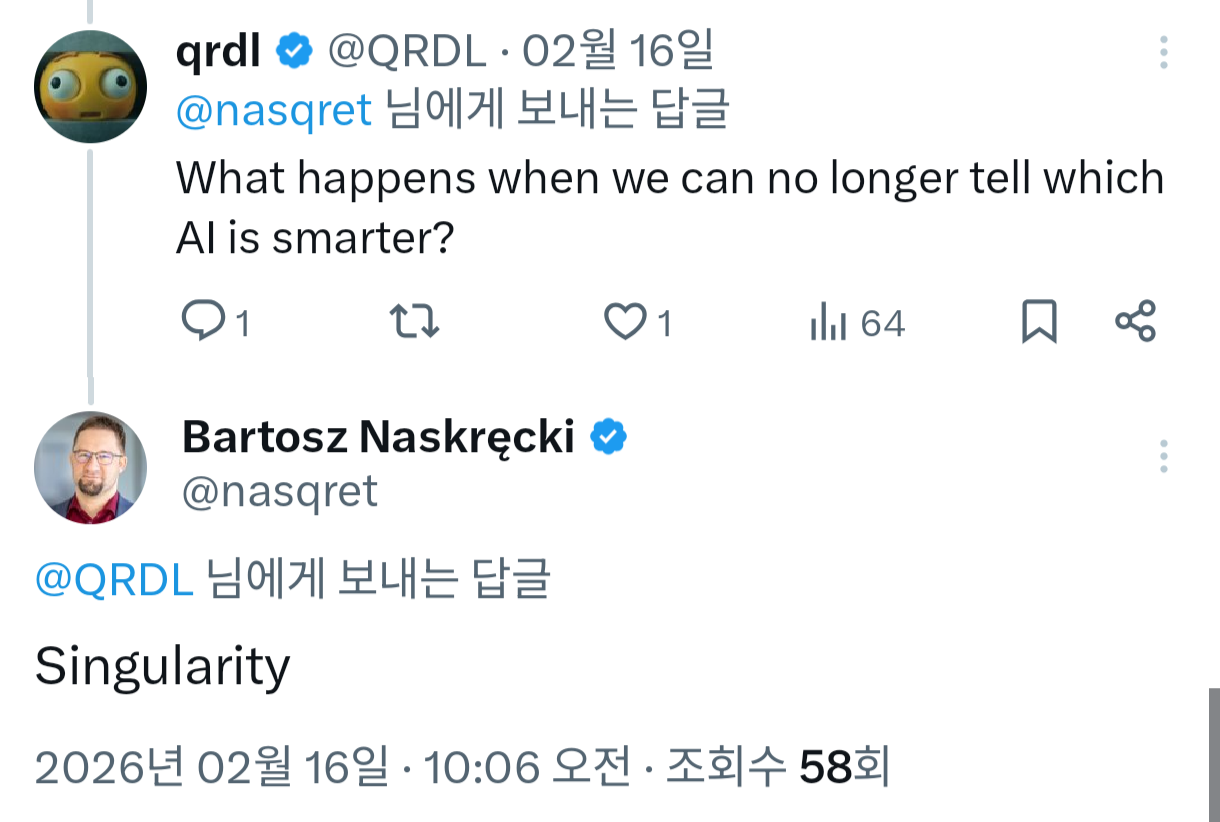Click the share icon on qrdl's tweet
This screenshot has width=1220, height=822.
1135,322
